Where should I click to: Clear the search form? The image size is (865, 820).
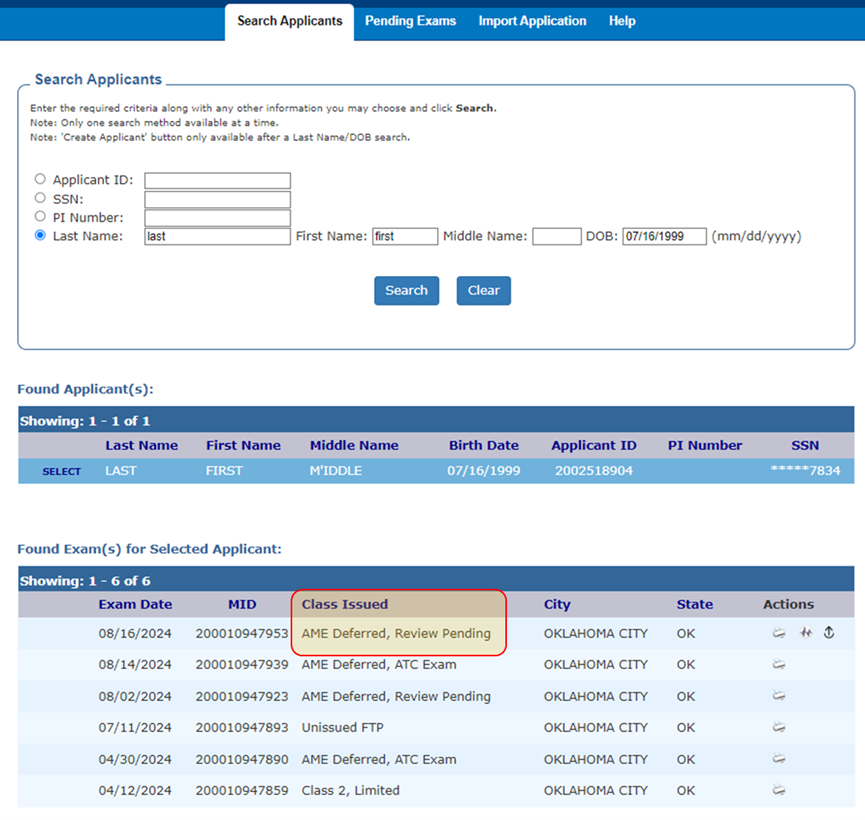click(x=484, y=290)
